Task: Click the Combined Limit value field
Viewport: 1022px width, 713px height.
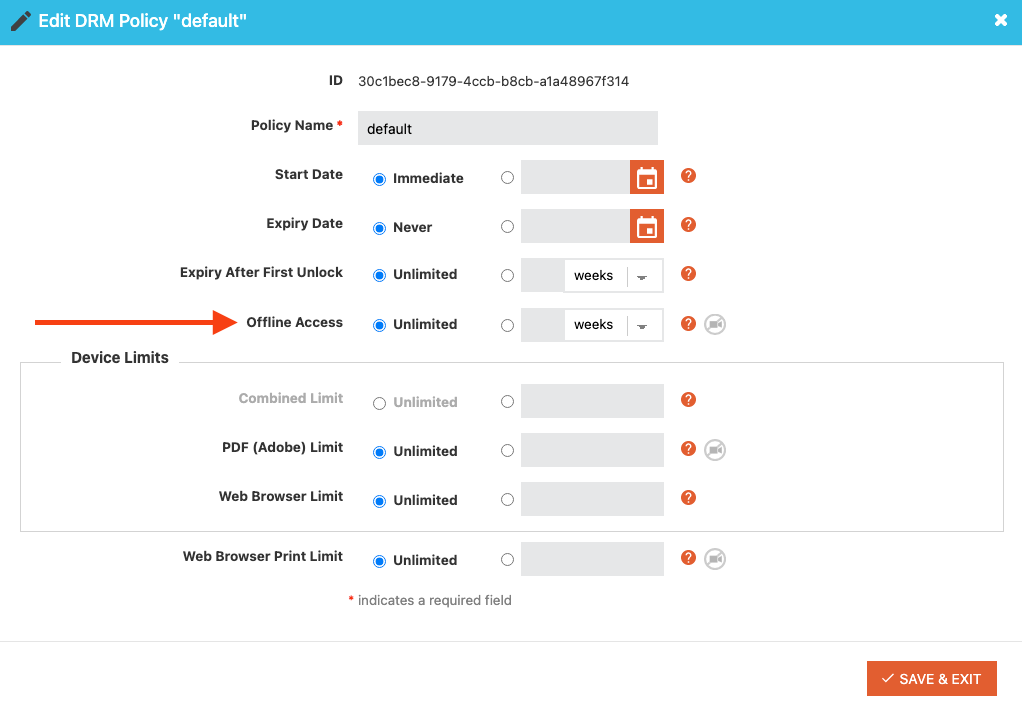Action: tap(592, 401)
